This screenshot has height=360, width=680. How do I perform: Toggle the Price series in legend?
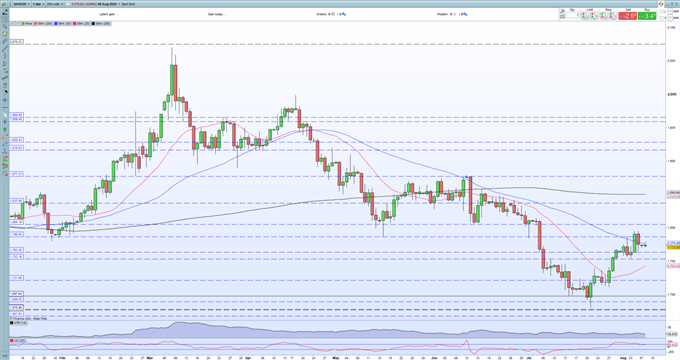(x=27, y=23)
